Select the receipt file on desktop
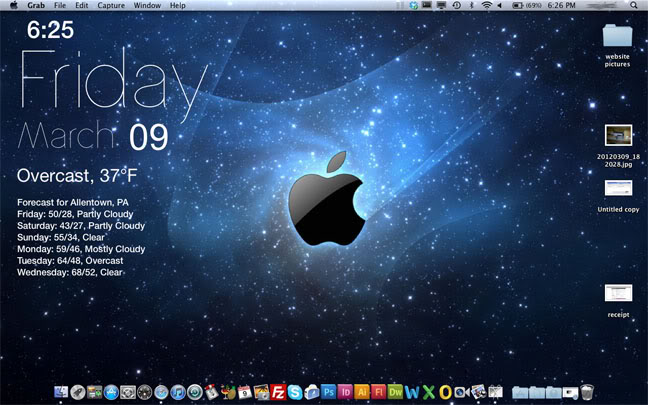The width and height of the screenshot is (648, 405). point(618,301)
